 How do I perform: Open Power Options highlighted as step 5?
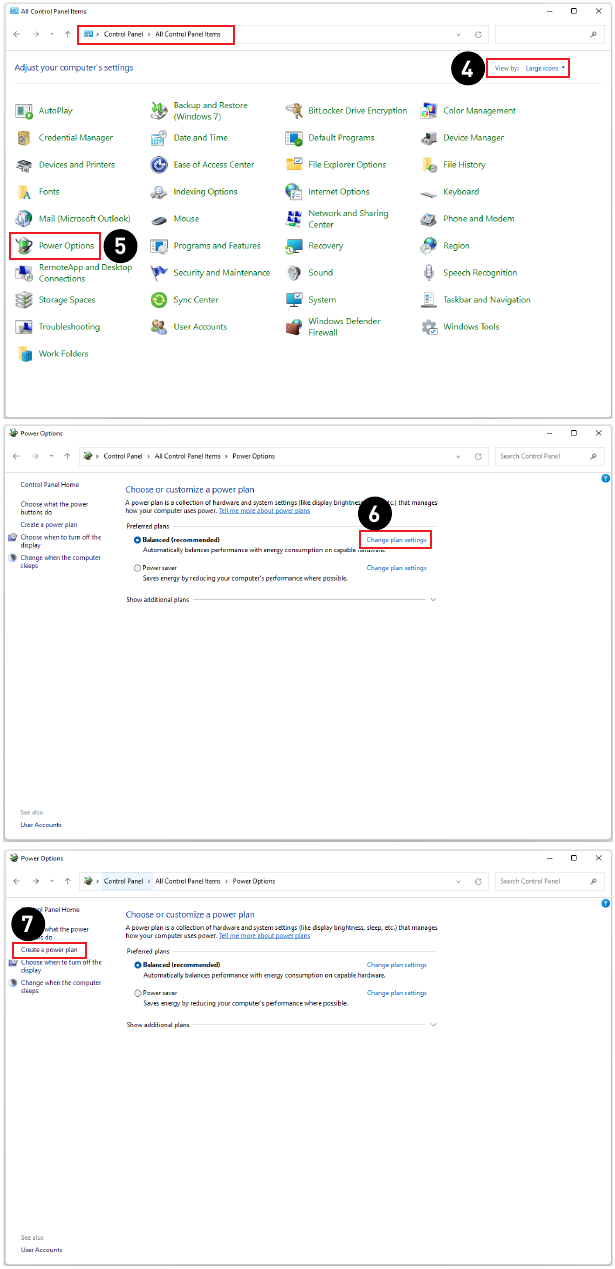coord(66,246)
